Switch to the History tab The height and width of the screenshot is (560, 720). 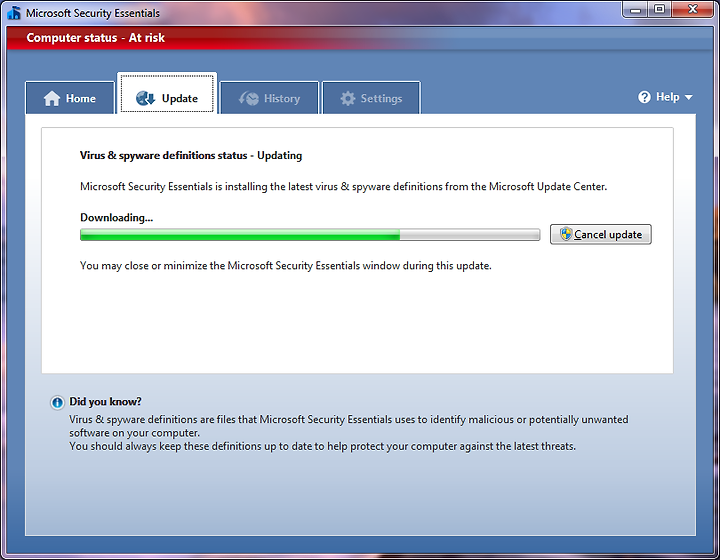point(269,98)
